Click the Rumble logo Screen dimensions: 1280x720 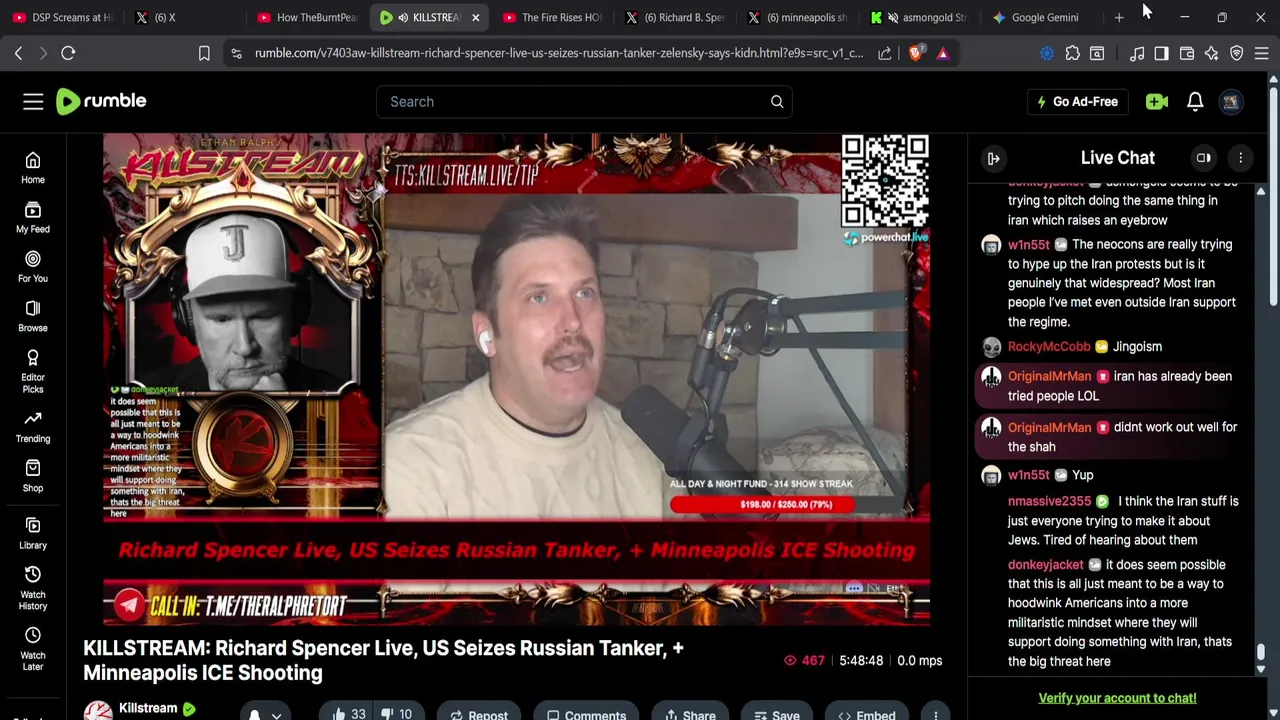pyautogui.click(x=101, y=101)
